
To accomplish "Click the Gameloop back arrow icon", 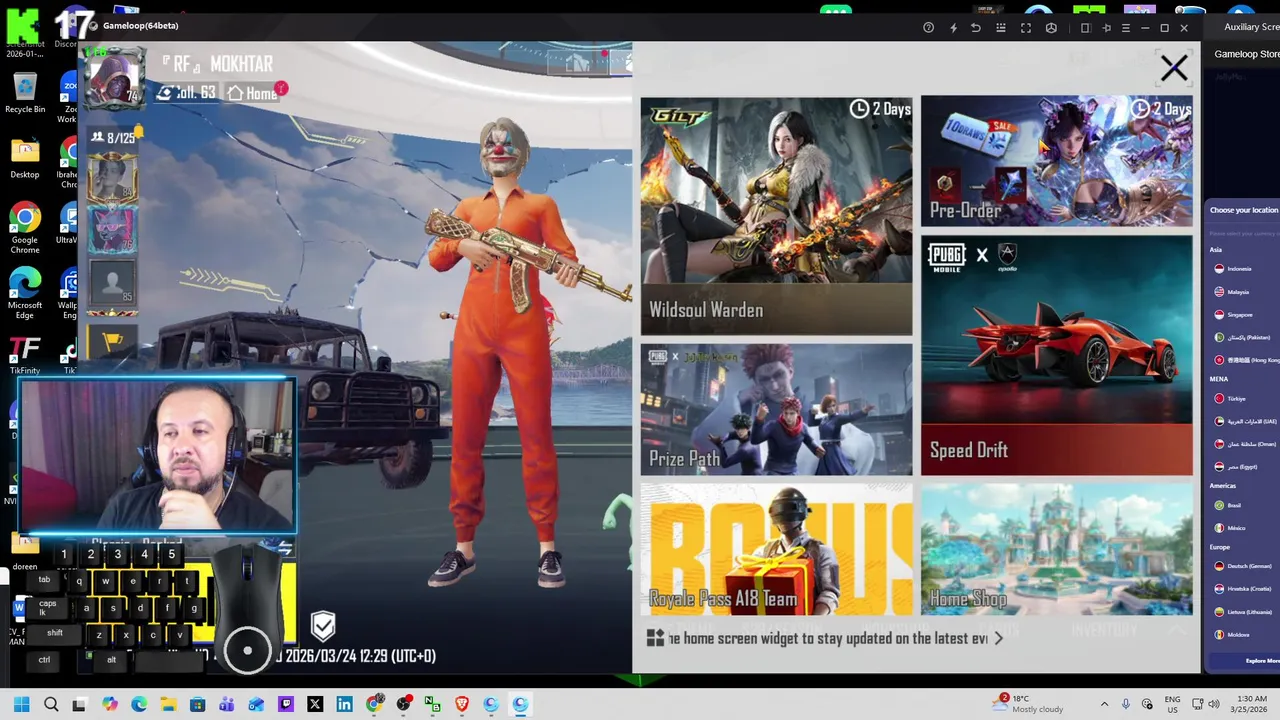I will [x=976, y=28].
